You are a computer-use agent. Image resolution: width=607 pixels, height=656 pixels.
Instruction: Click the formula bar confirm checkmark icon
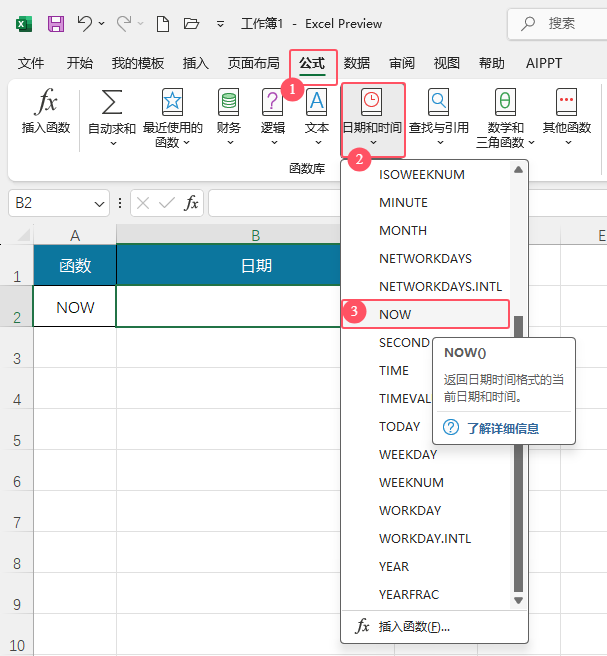click(167, 203)
